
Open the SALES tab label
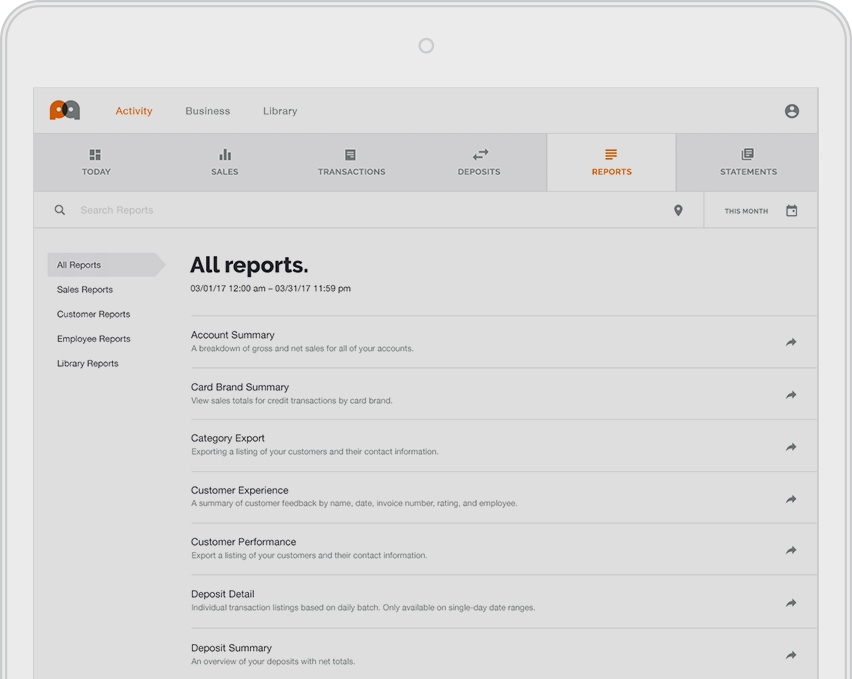[x=225, y=172]
